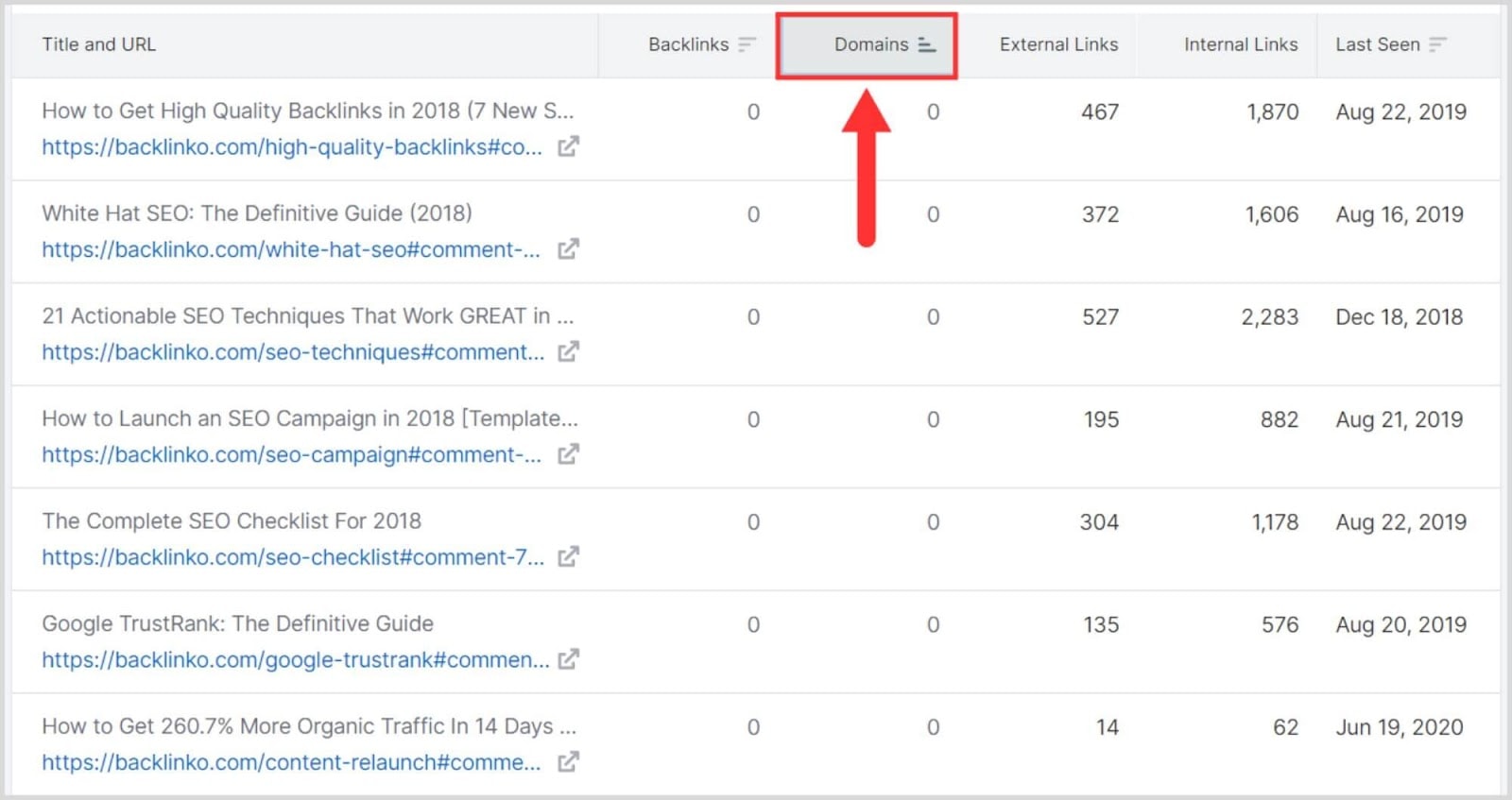Sort by the Backlinks column header

pos(689,44)
